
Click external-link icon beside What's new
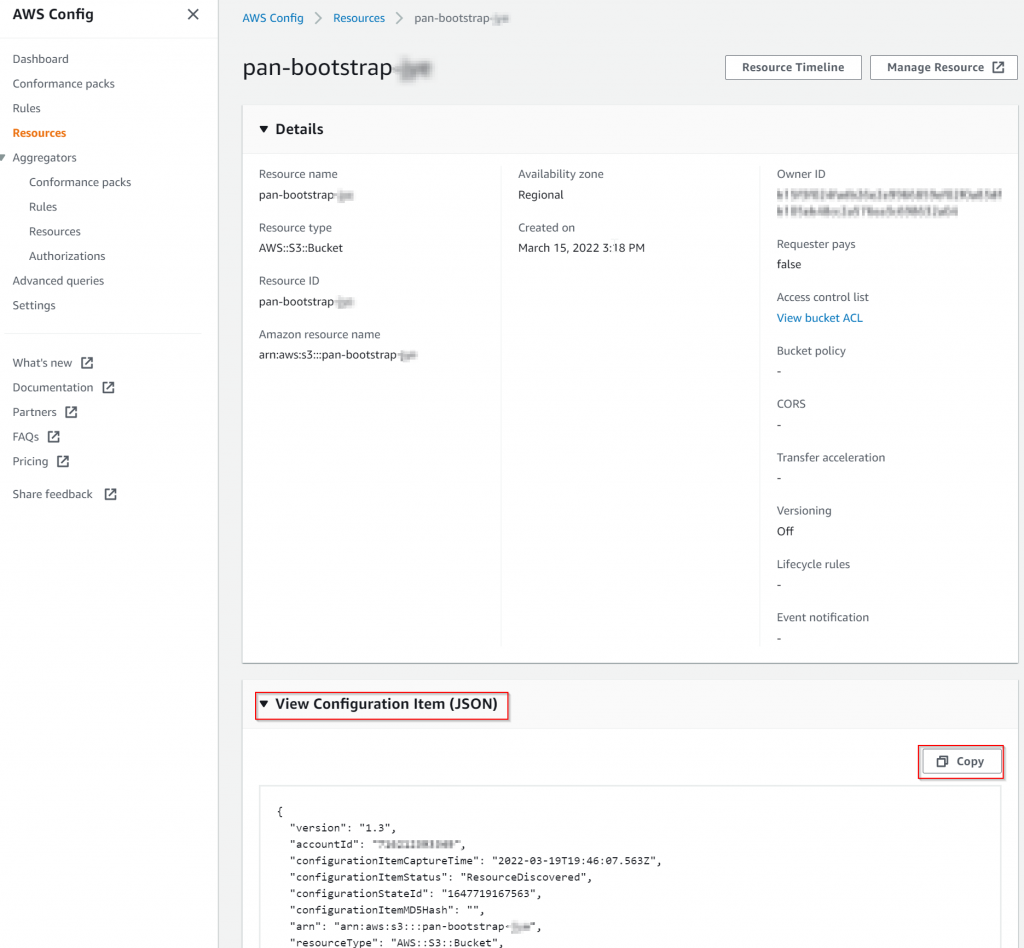click(x=87, y=362)
